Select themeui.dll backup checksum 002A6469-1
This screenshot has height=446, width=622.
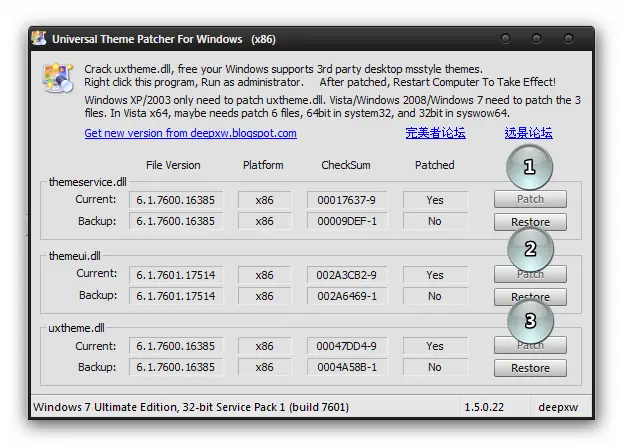point(347,296)
